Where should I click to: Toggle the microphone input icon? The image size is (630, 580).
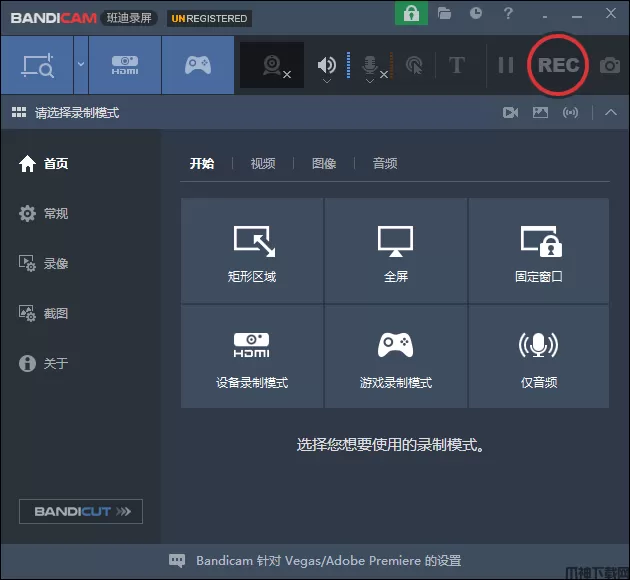[x=370, y=65]
